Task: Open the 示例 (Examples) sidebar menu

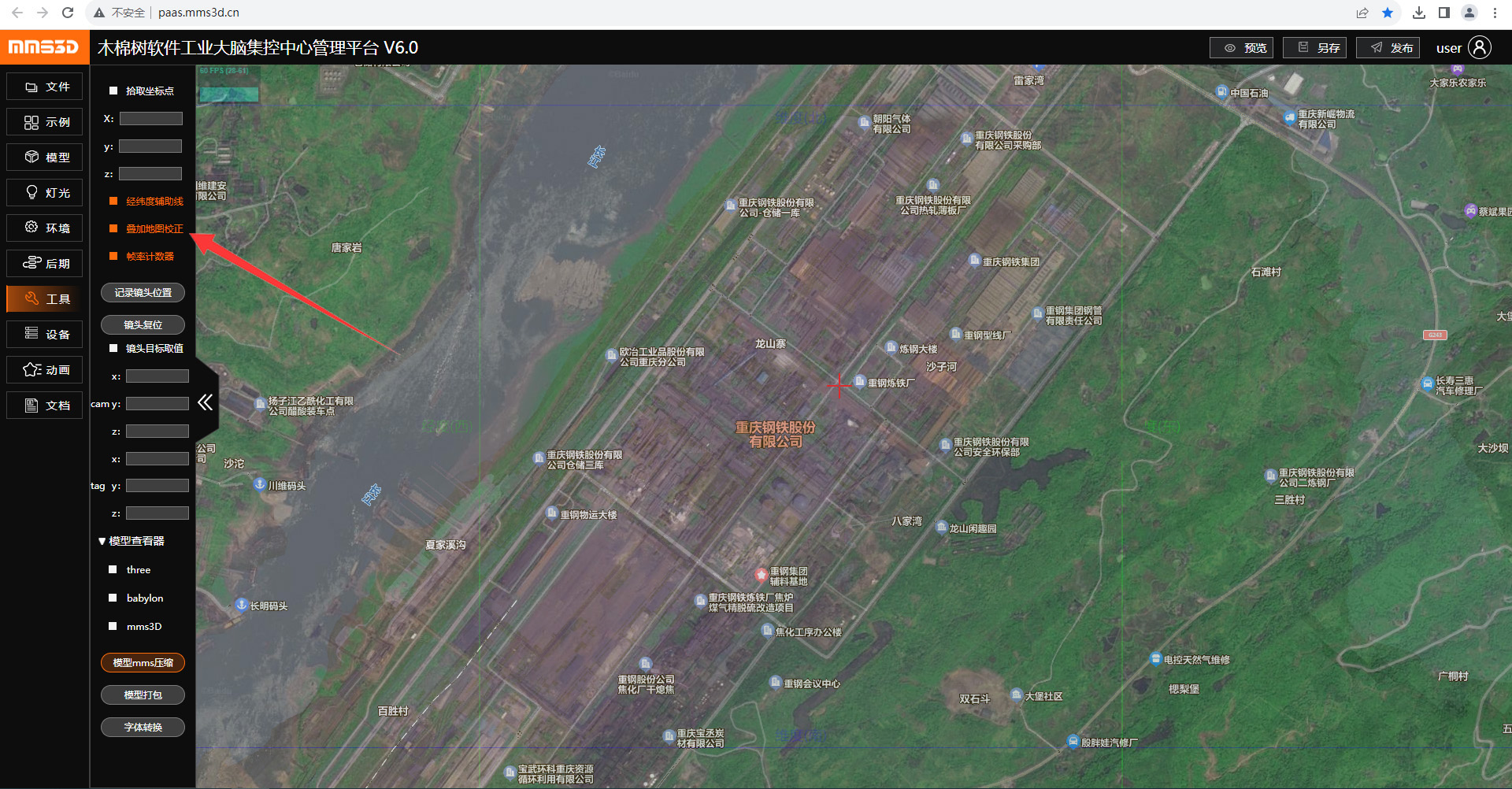Action: (x=44, y=122)
